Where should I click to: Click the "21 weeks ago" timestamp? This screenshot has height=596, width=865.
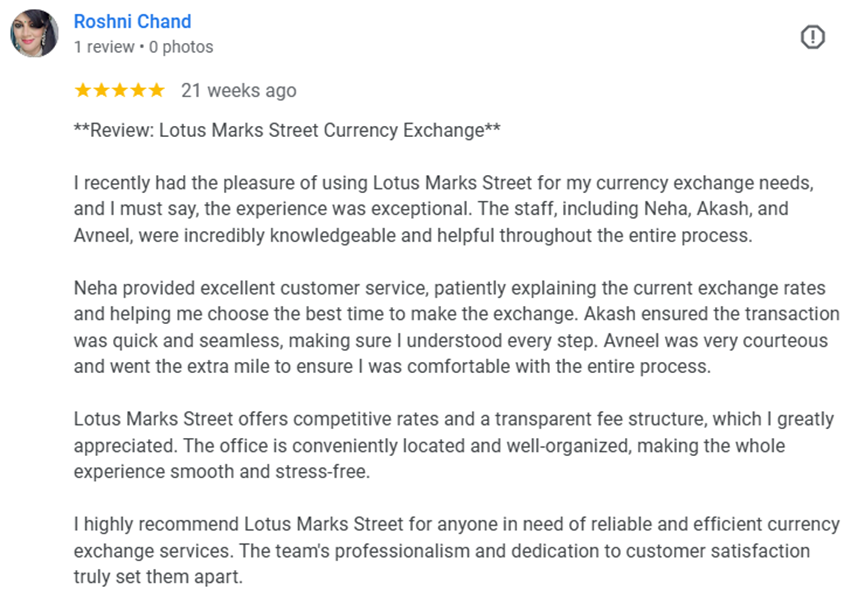239,91
